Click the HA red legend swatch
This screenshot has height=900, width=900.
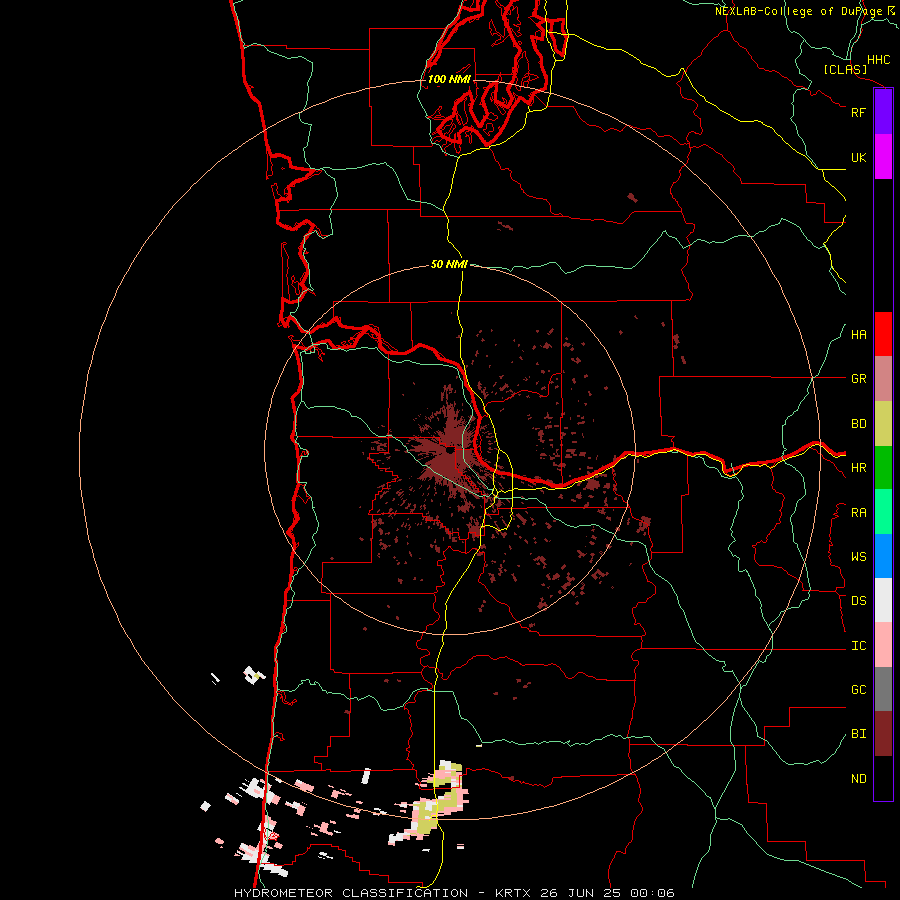click(x=883, y=334)
